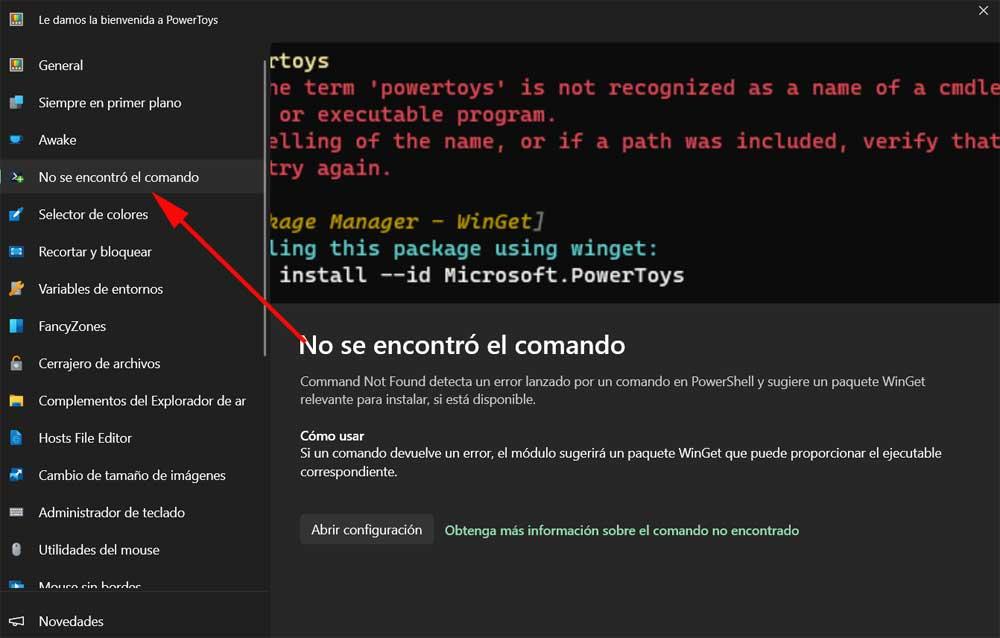
Task: Open No se encontró el comando page
Action: click(133, 177)
